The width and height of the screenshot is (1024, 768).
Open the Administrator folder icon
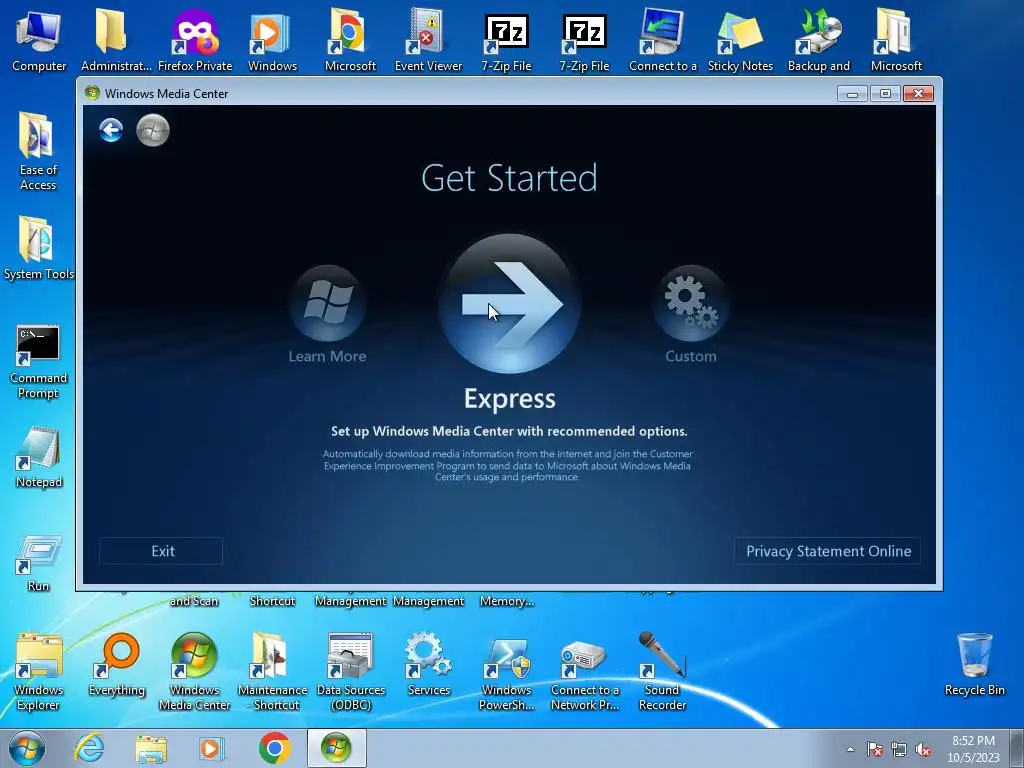point(116,40)
